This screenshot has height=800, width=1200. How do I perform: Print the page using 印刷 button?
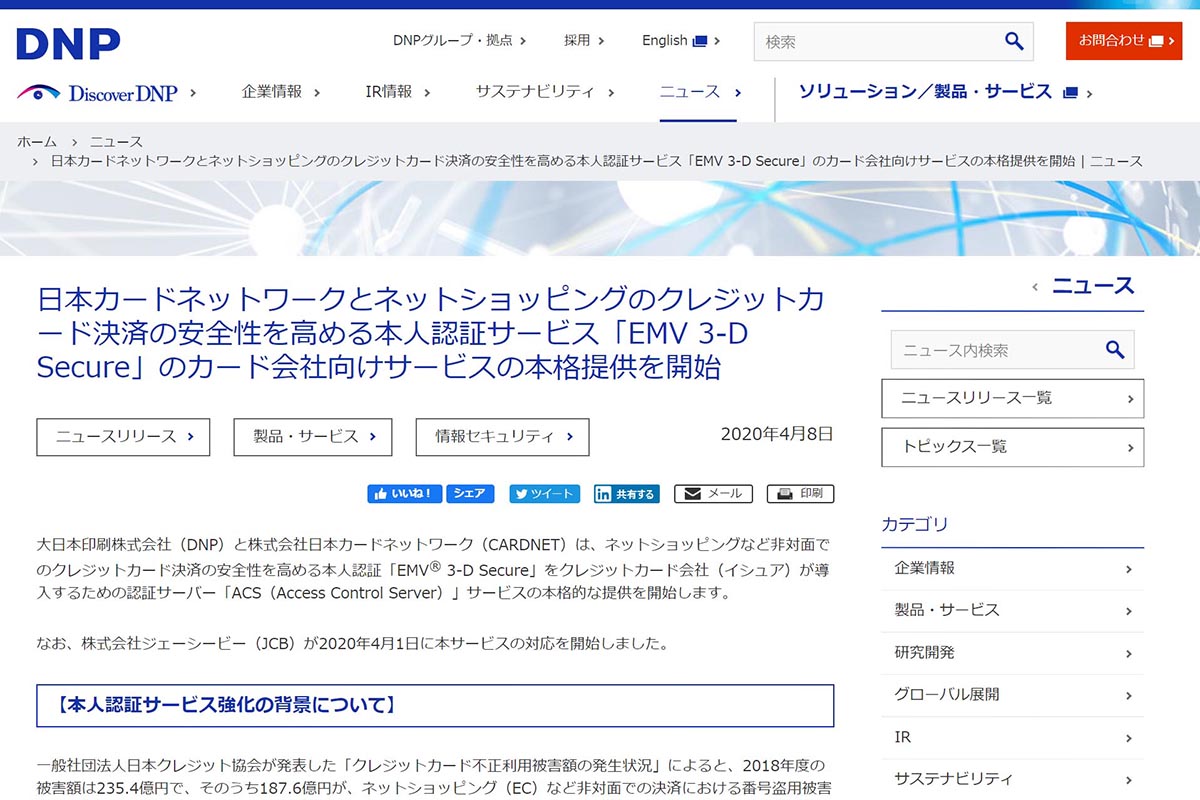point(800,494)
